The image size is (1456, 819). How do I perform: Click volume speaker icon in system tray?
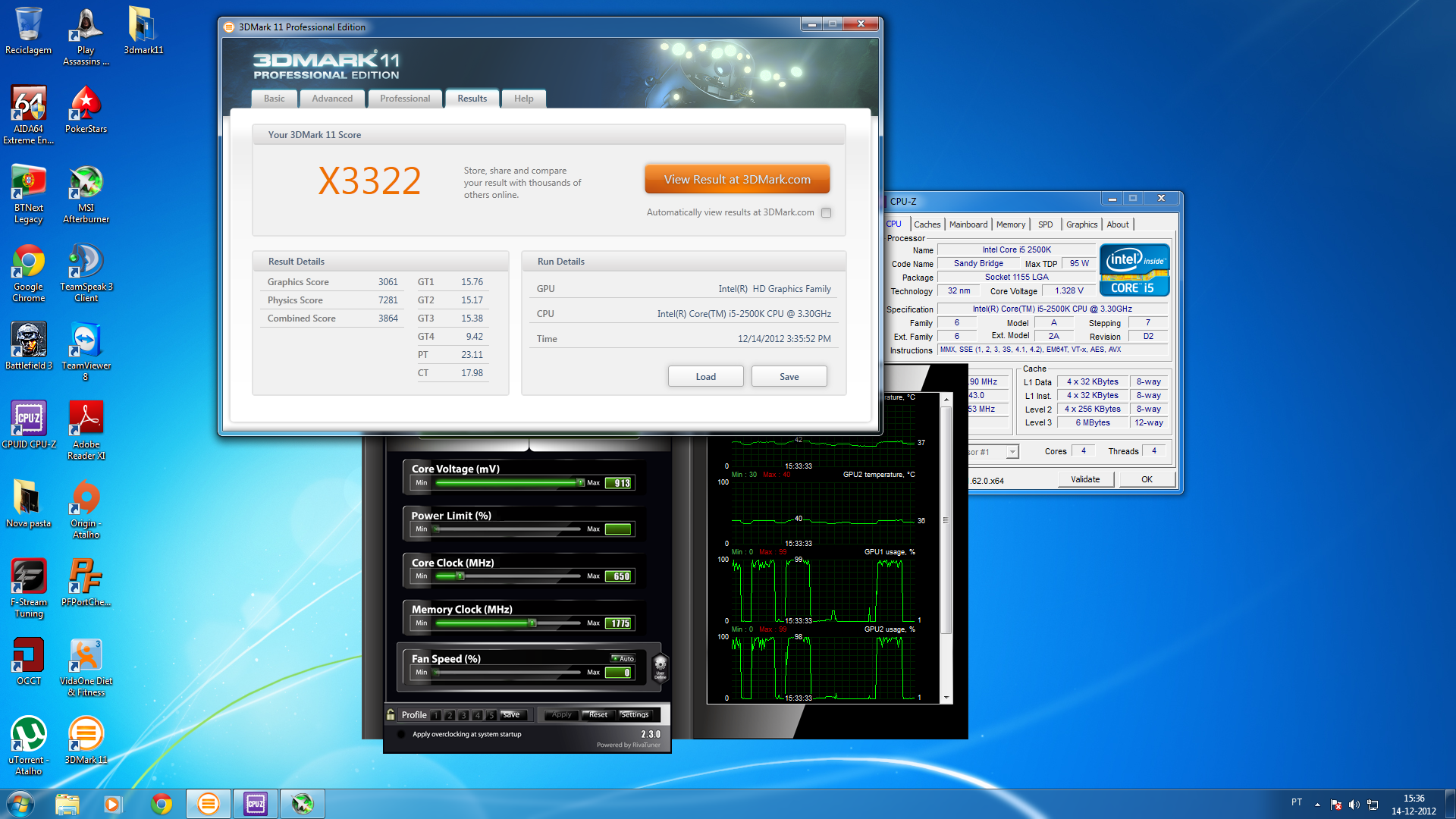pyautogui.click(x=1354, y=805)
